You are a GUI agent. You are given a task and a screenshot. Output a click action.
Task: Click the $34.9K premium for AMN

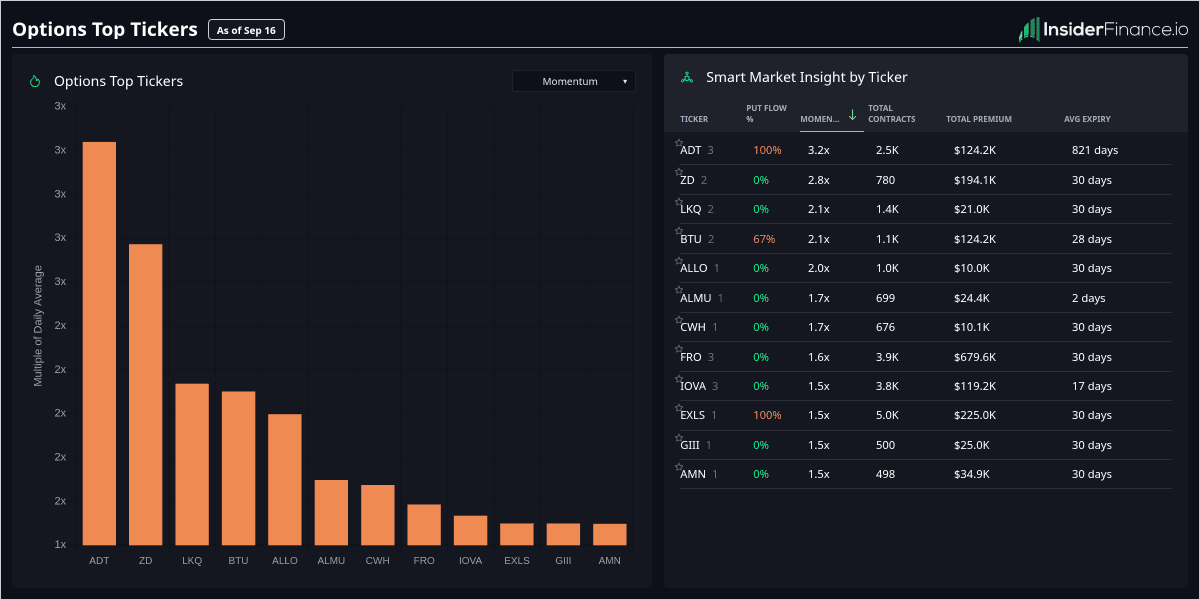[972, 474]
